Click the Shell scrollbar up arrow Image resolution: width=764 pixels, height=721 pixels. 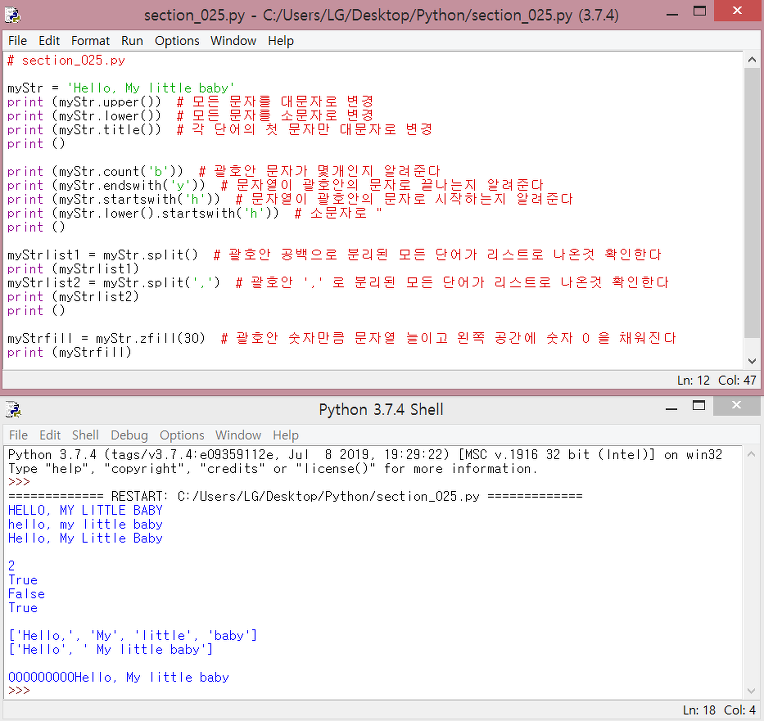[x=751, y=454]
